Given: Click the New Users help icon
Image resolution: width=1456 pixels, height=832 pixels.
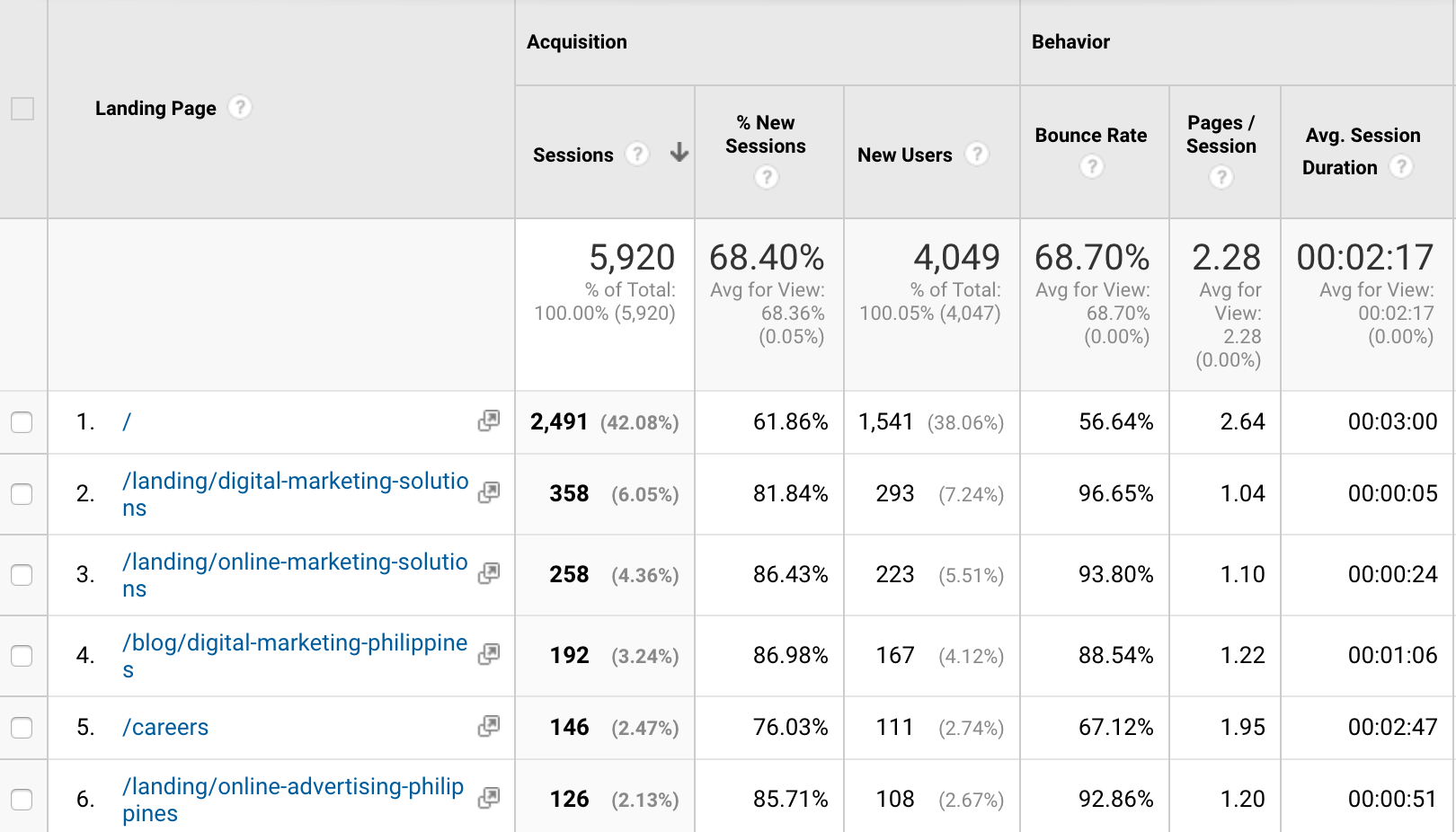Looking at the screenshot, I should (x=977, y=155).
